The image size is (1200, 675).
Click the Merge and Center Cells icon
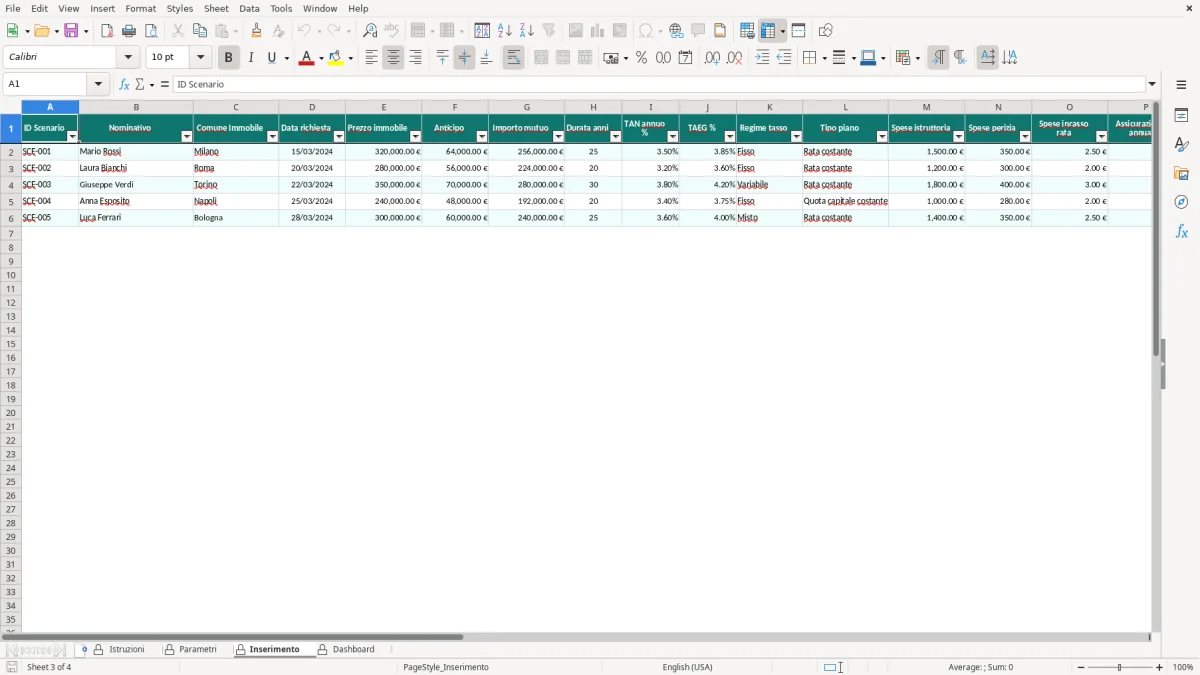pyautogui.click(x=541, y=58)
